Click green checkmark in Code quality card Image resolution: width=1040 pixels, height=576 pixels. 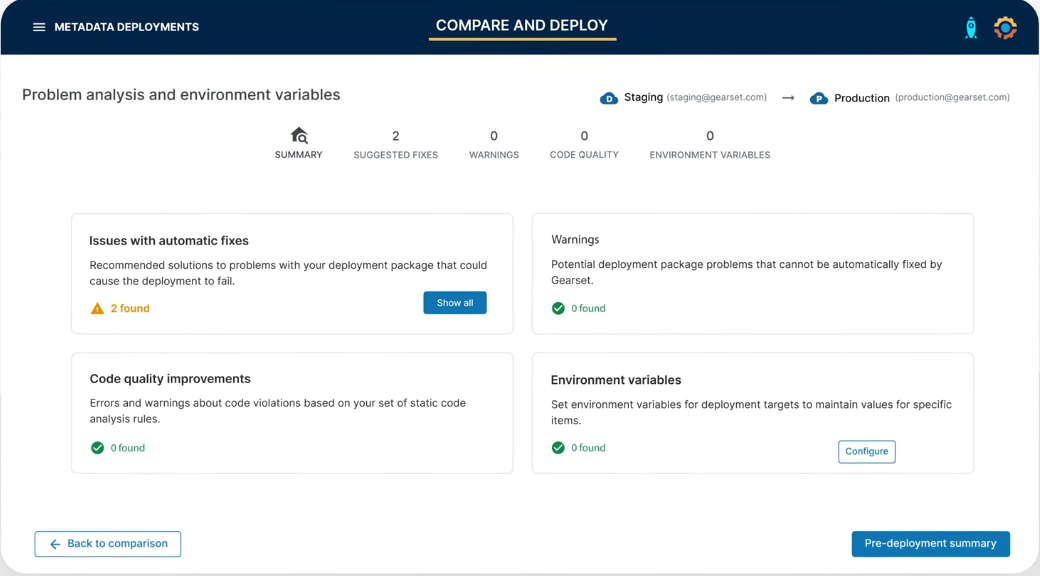click(x=97, y=448)
